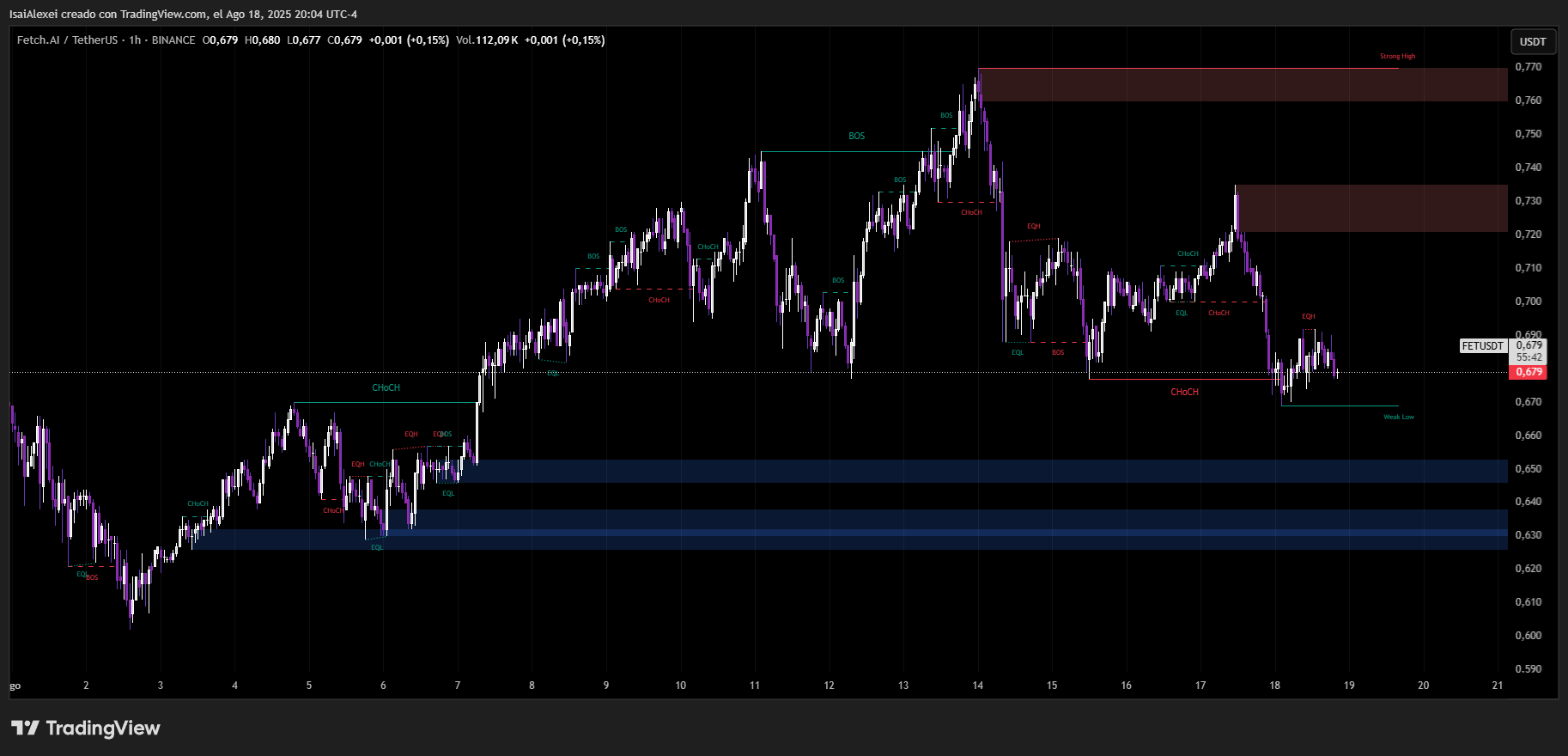This screenshot has width=1568, height=756.
Task: Click the FETUSDT symbol price label
Action: tap(1482, 346)
